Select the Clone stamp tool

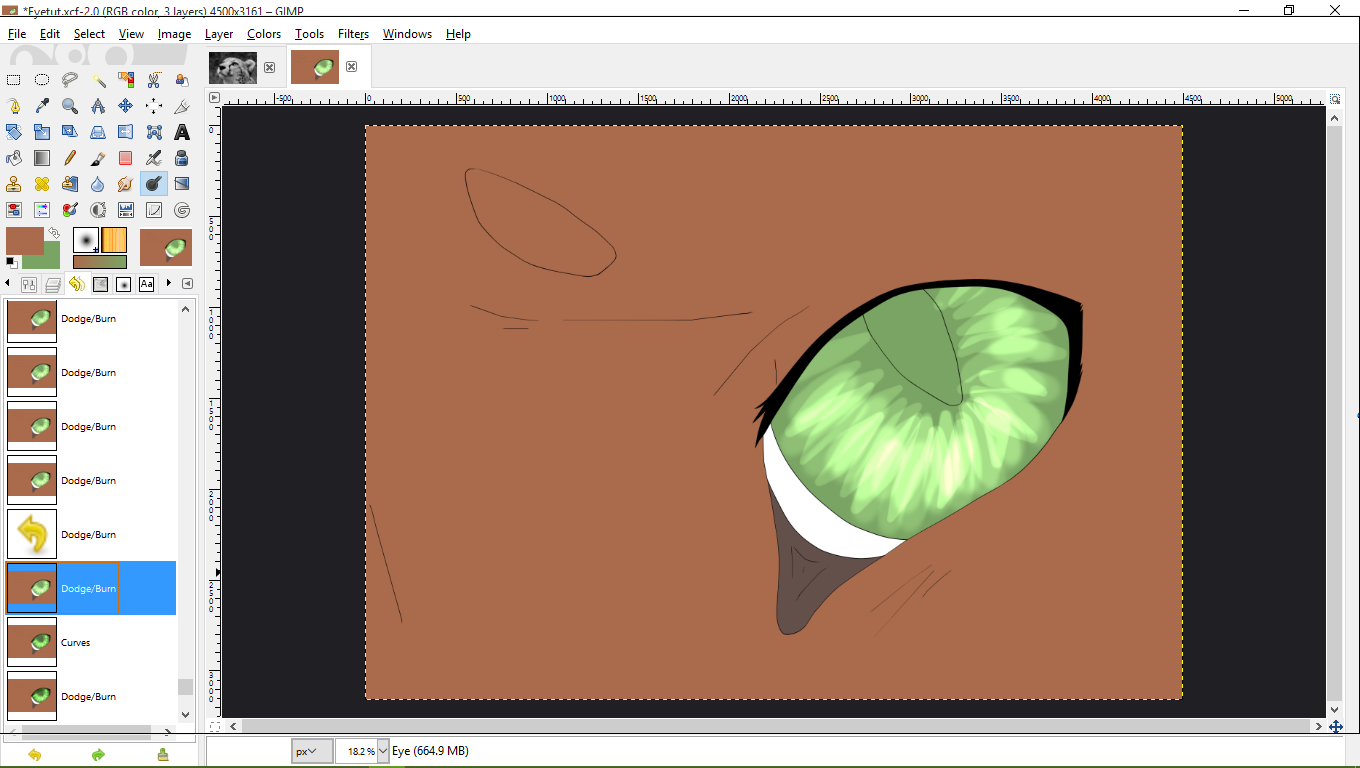pyautogui.click(x=14, y=184)
